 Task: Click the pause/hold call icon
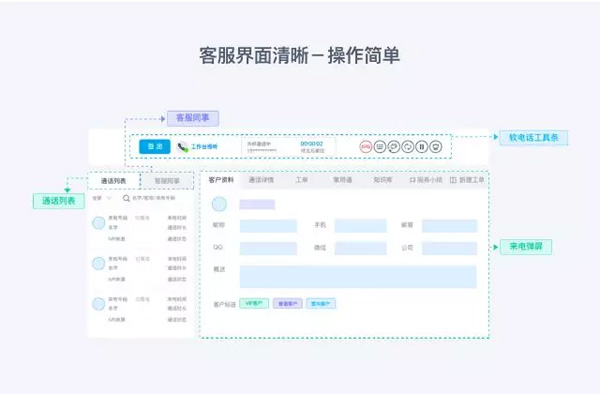(x=422, y=147)
